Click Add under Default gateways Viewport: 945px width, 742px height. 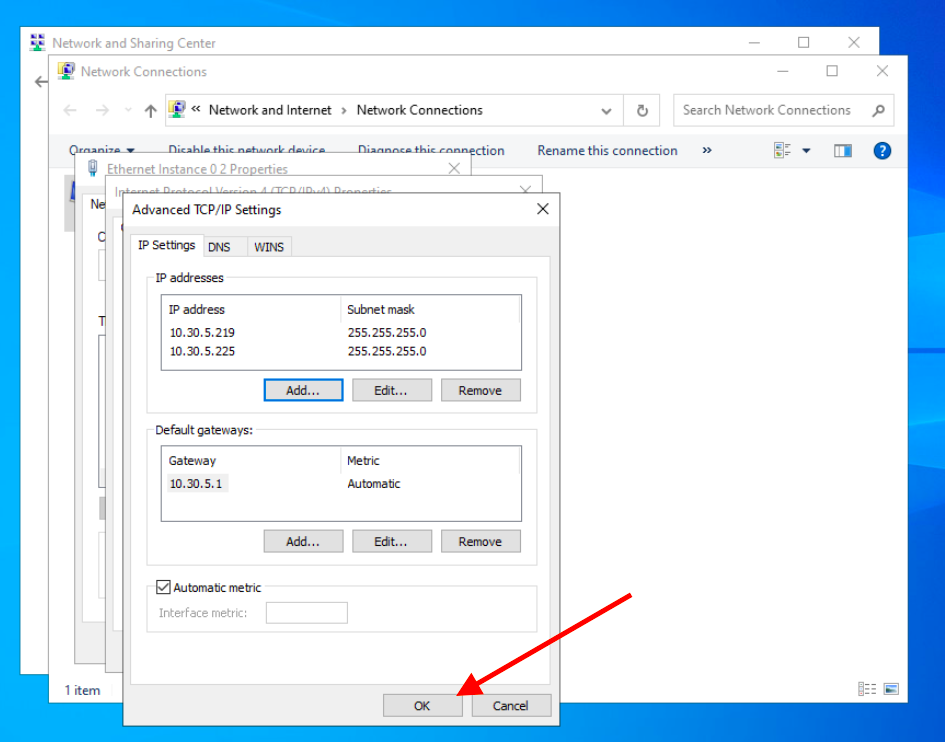pyautogui.click(x=303, y=541)
